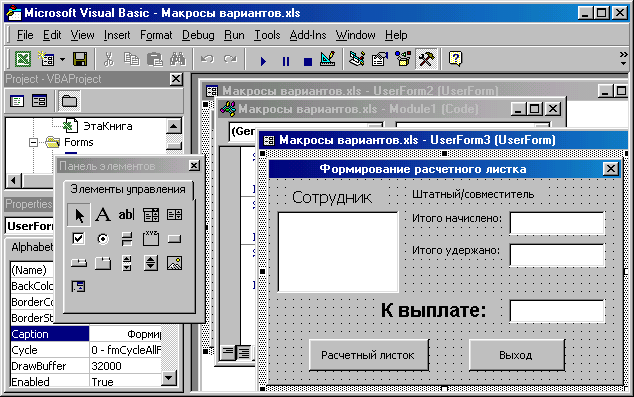Click the Расчетный листок button
The width and height of the screenshot is (634, 397).
(368, 355)
